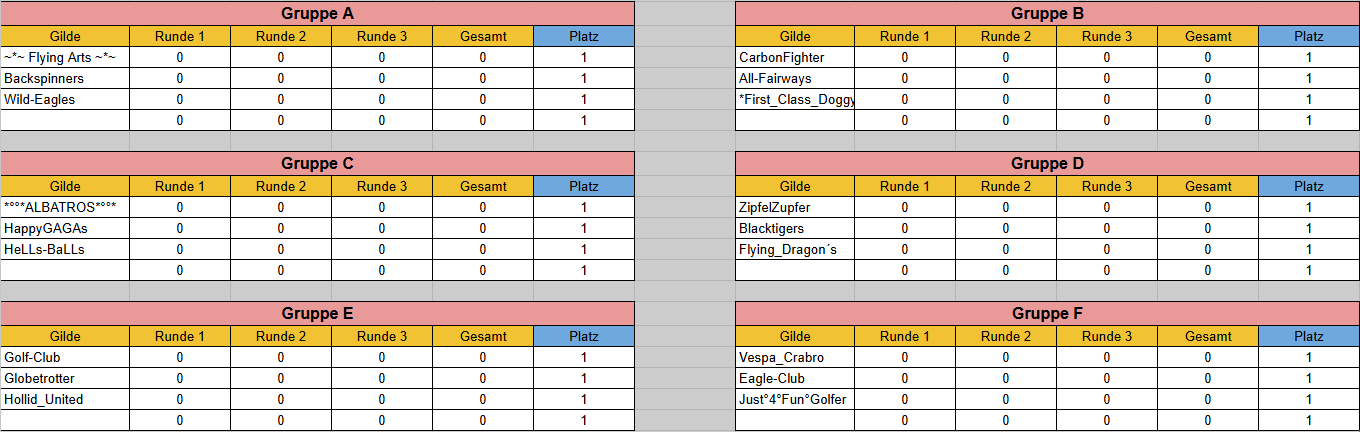Click the HappyGAGAs guild cell
This screenshot has width=1360, height=432.
[65, 229]
